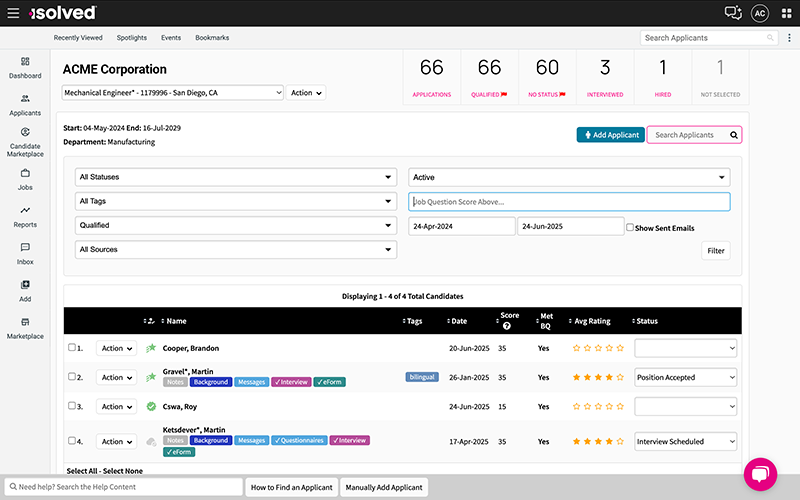Switch to the Spotlights tab

click(x=131, y=38)
